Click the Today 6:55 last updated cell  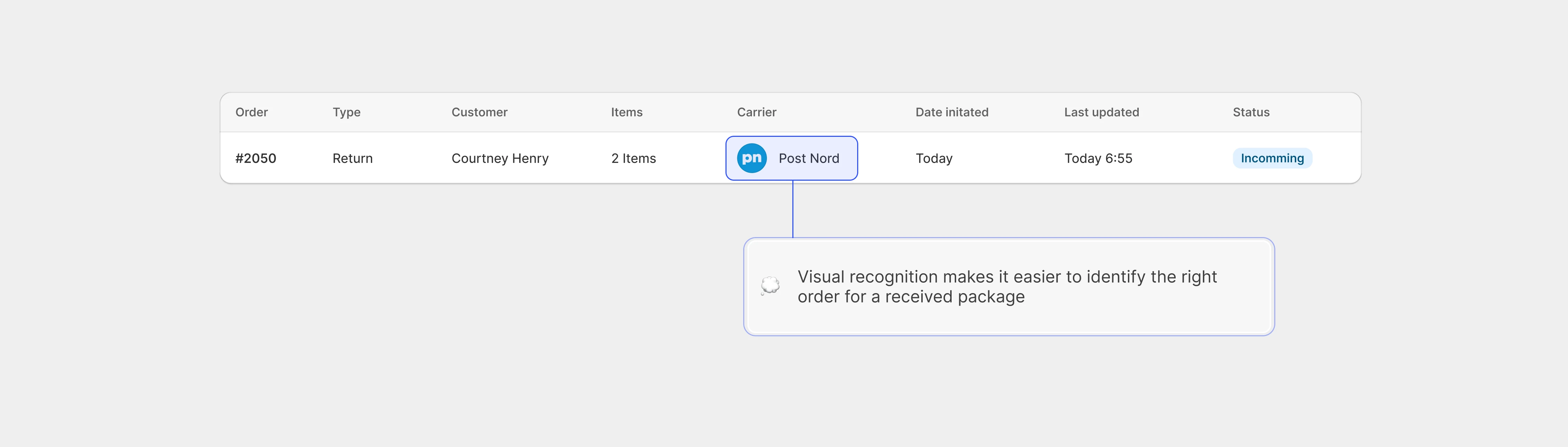tap(1098, 159)
